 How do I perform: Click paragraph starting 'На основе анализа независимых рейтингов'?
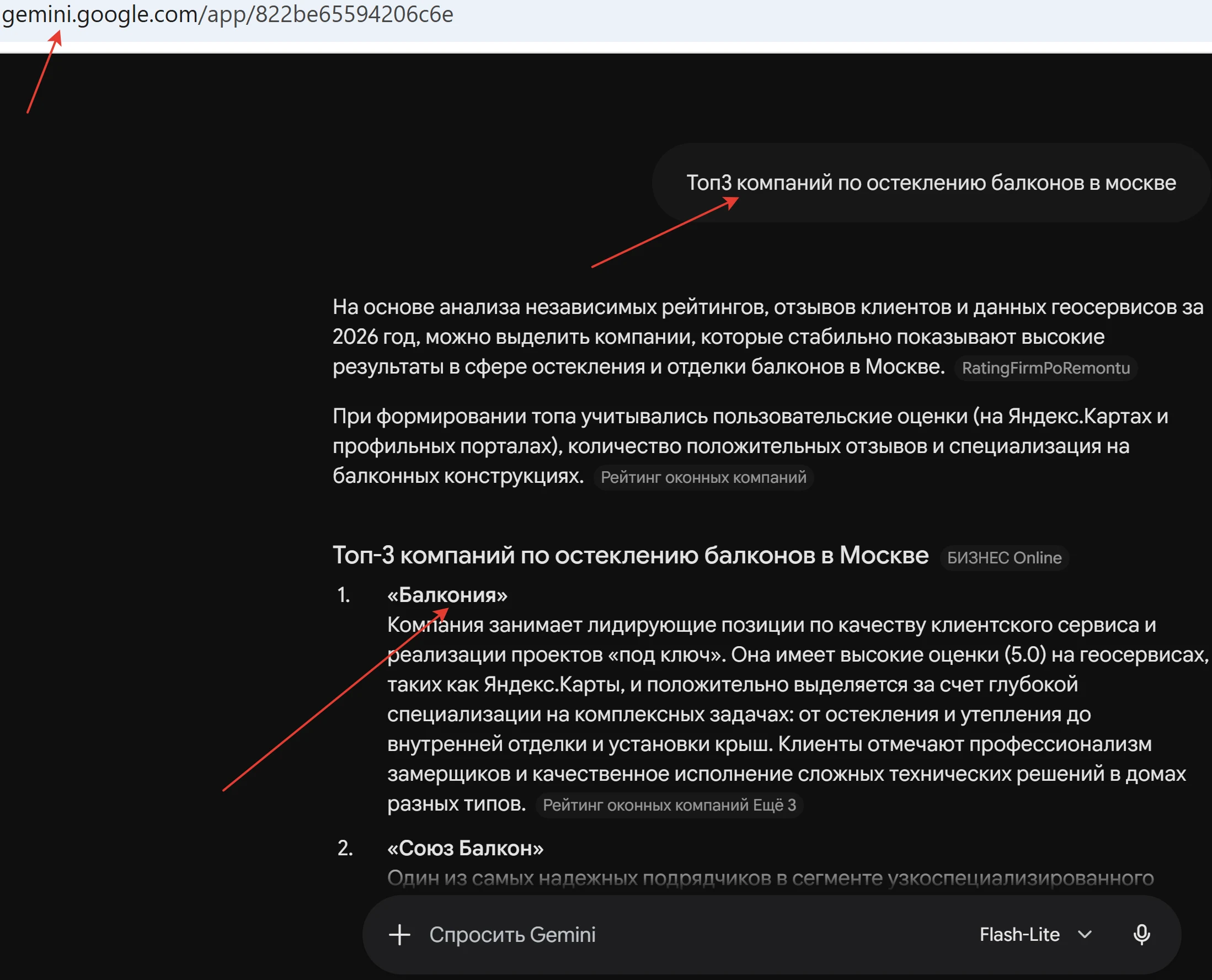point(767,337)
